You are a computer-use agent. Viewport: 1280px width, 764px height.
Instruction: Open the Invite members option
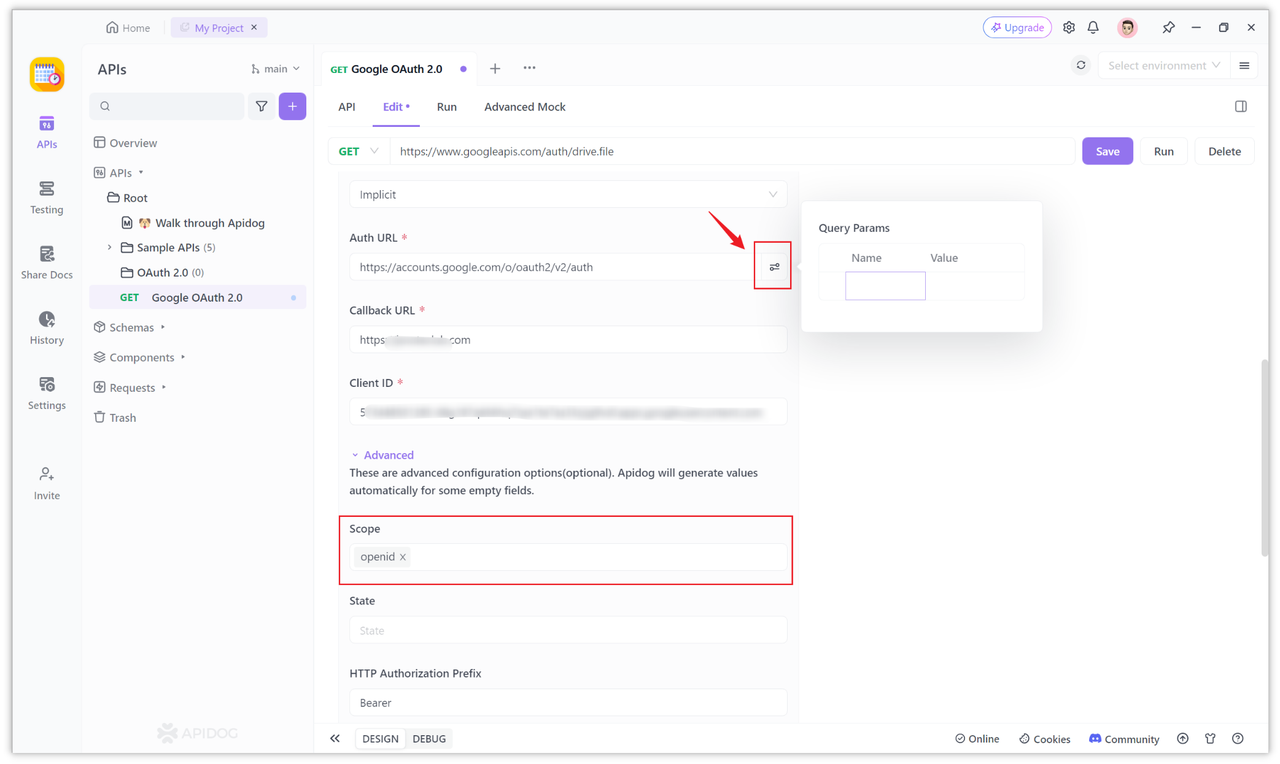pyautogui.click(x=47, y=483)
